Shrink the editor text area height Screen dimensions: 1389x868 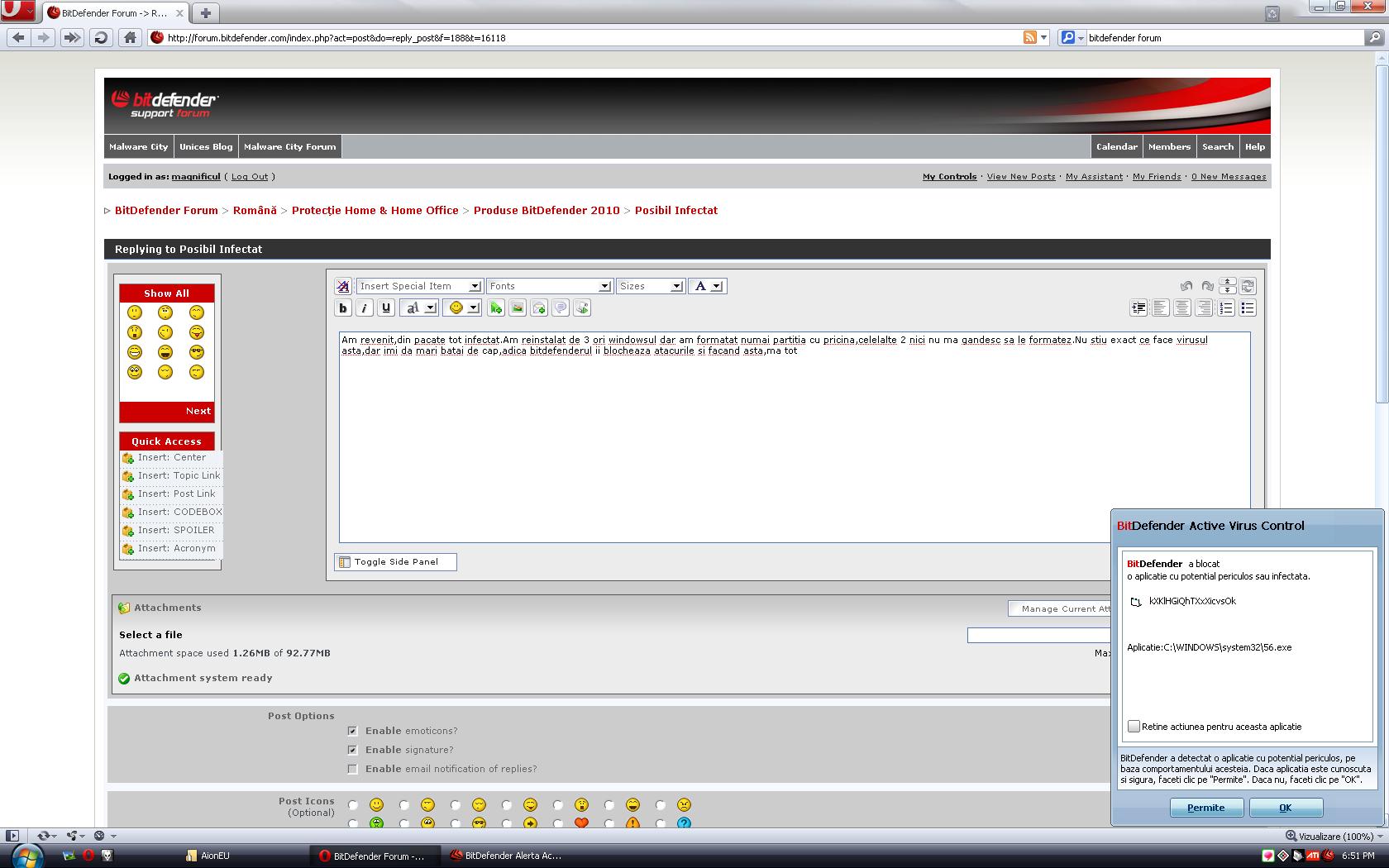(x=1228, y=282)
